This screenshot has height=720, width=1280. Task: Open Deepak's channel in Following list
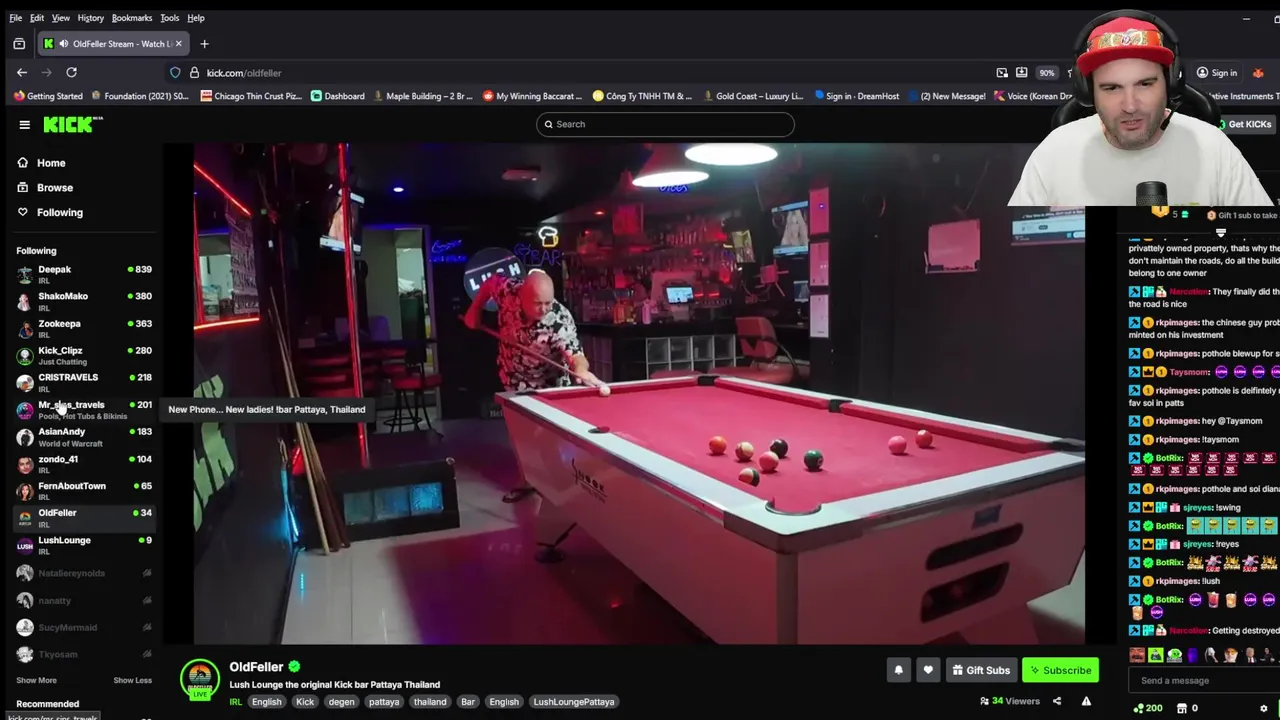(x=84, y=274)
